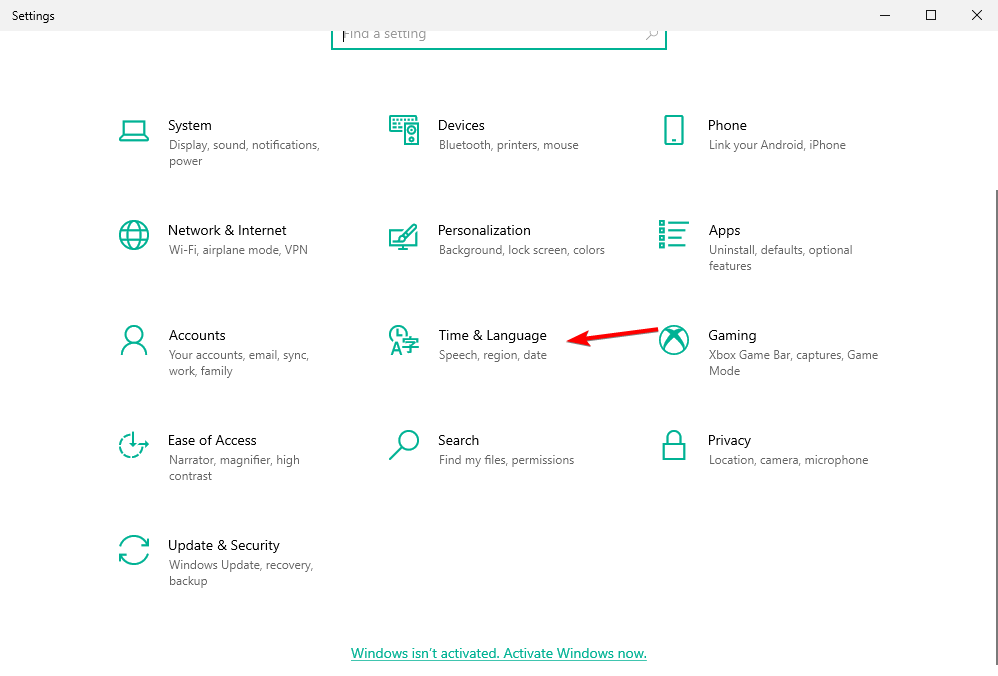998x676 pixels.
Task: Select the Phone category title
Action: [x=727, y=125]
